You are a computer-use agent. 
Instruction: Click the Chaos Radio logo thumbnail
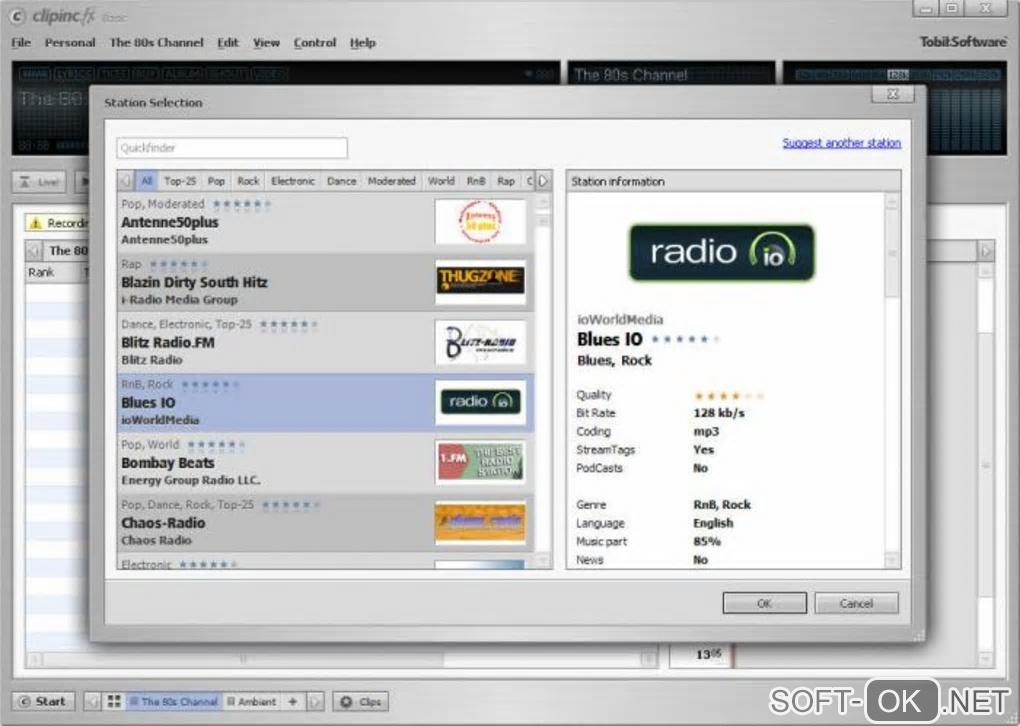tap(480, 522)
